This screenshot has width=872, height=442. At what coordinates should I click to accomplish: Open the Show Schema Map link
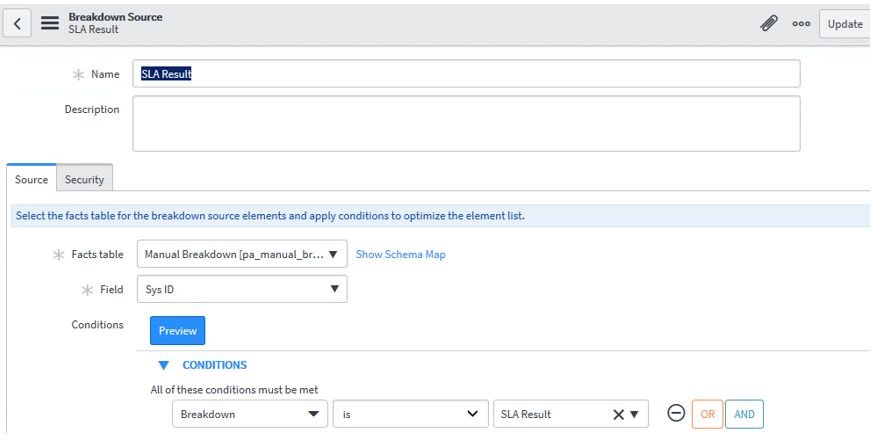pyautogui.click(x=400, y=254)
